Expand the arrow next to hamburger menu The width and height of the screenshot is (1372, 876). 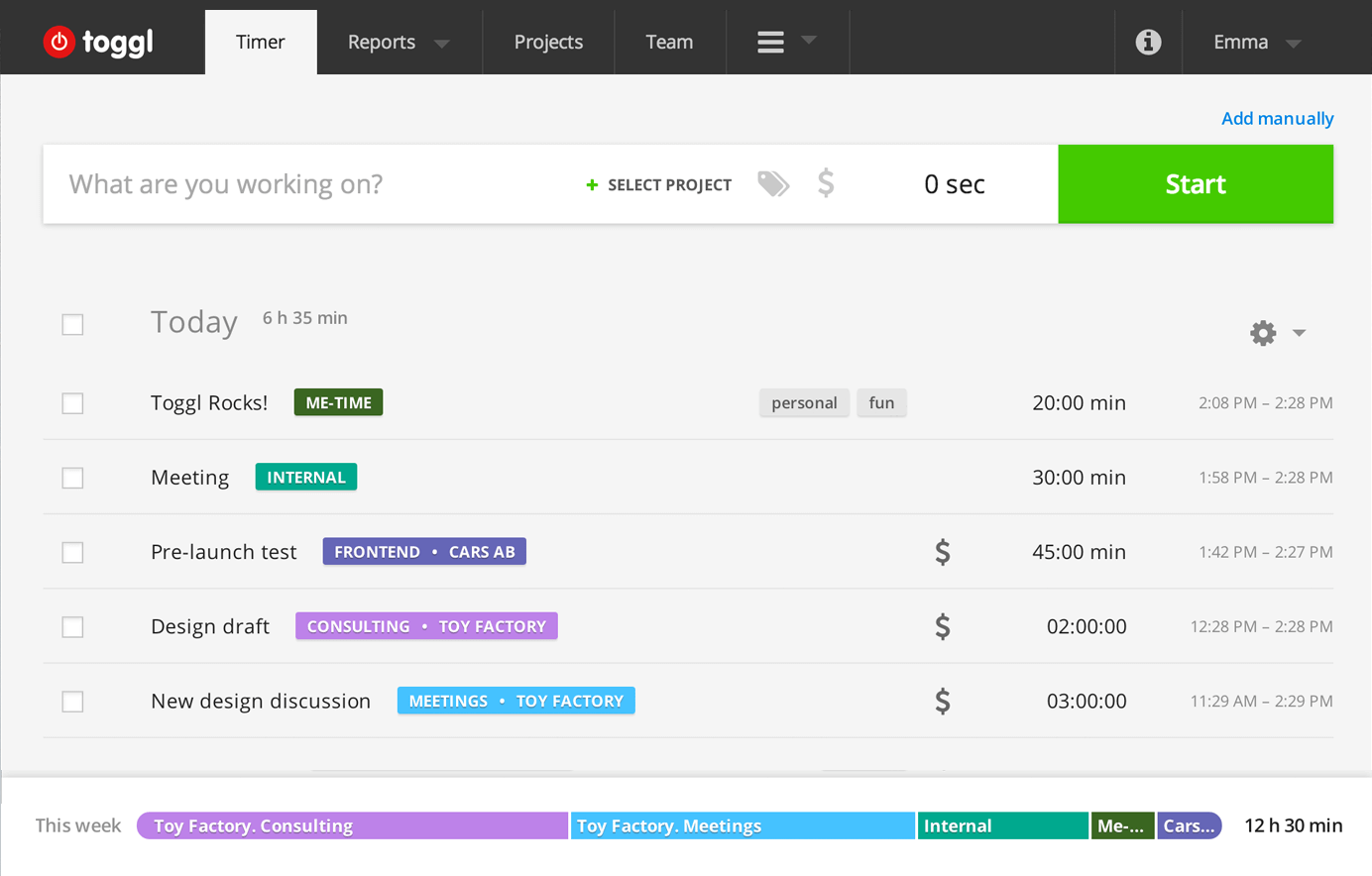809,41
